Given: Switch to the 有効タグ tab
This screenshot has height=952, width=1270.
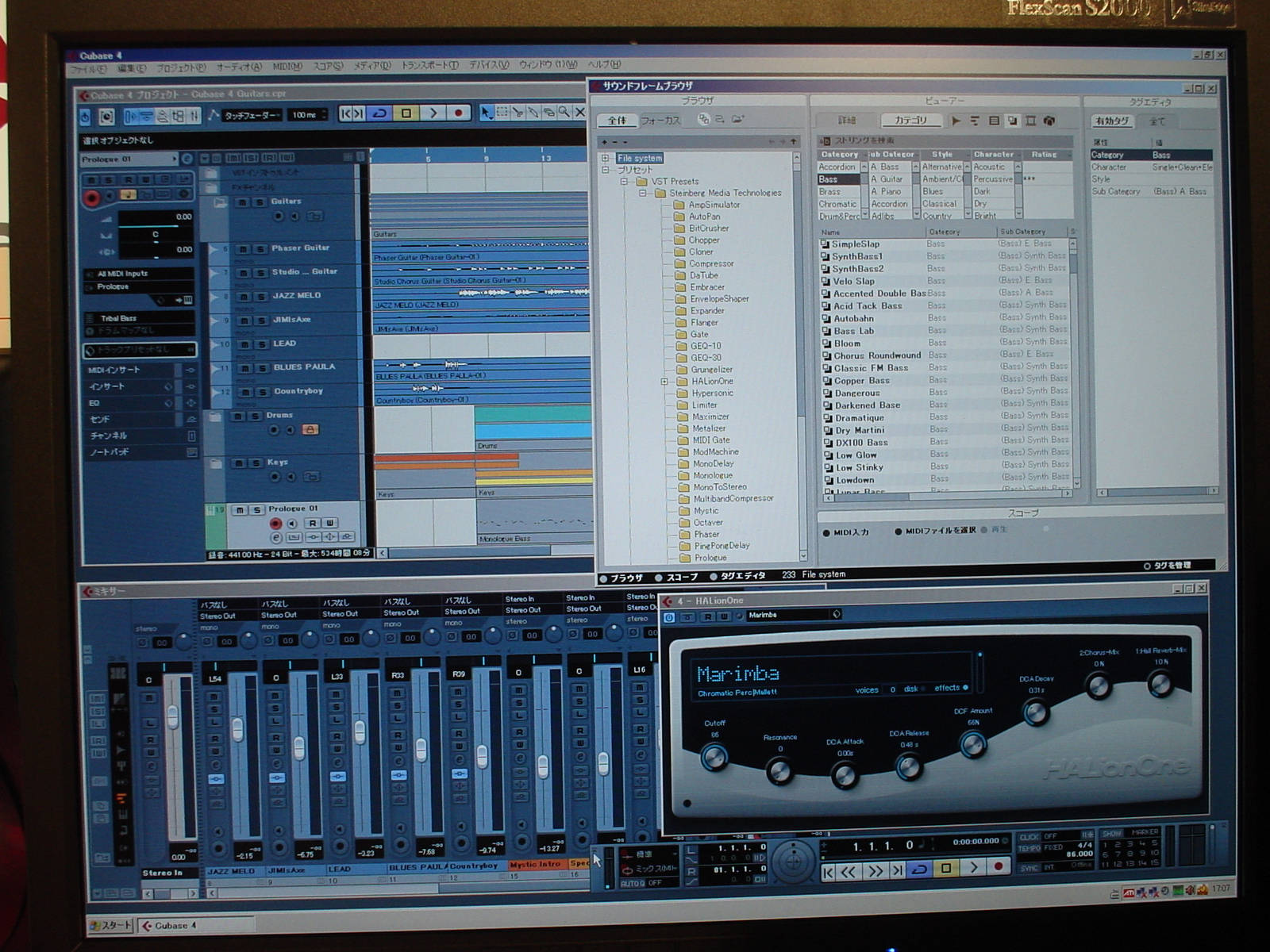Looking at the screenshot, I should click(1110, 121).
